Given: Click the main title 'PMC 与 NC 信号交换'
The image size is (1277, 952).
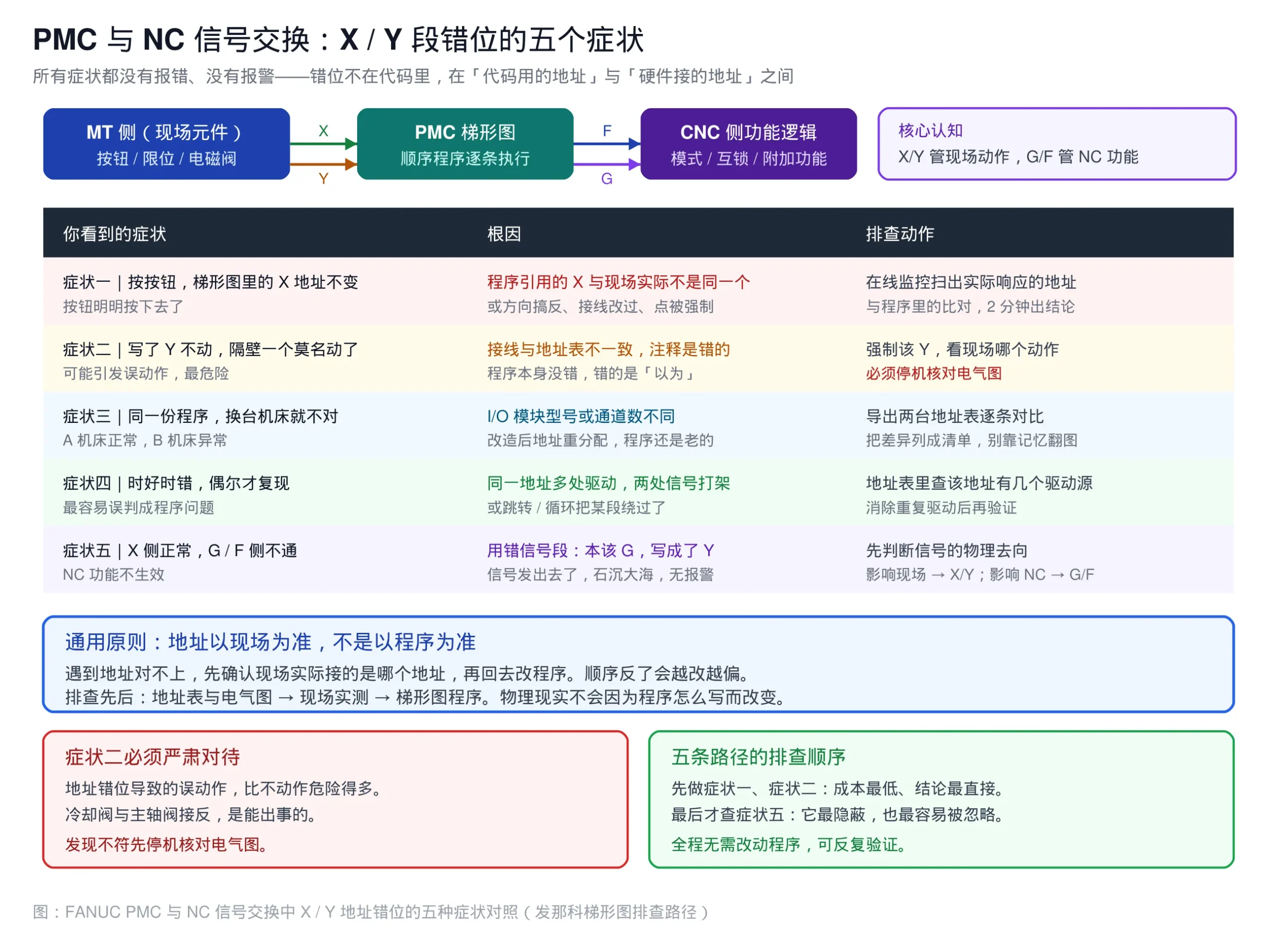Looking at the screenshot, I should coord(338,39).
